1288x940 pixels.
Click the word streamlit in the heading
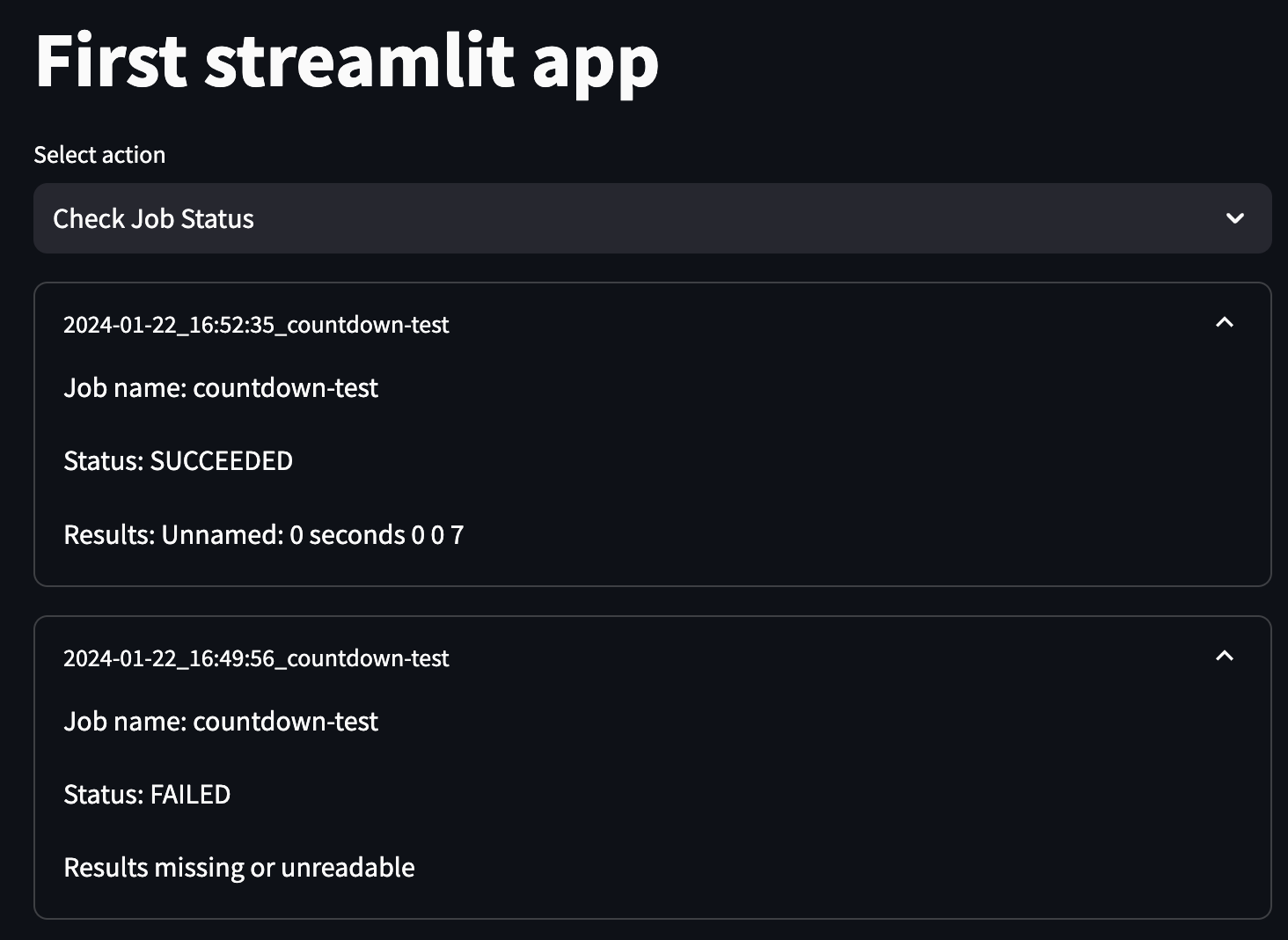359,60
